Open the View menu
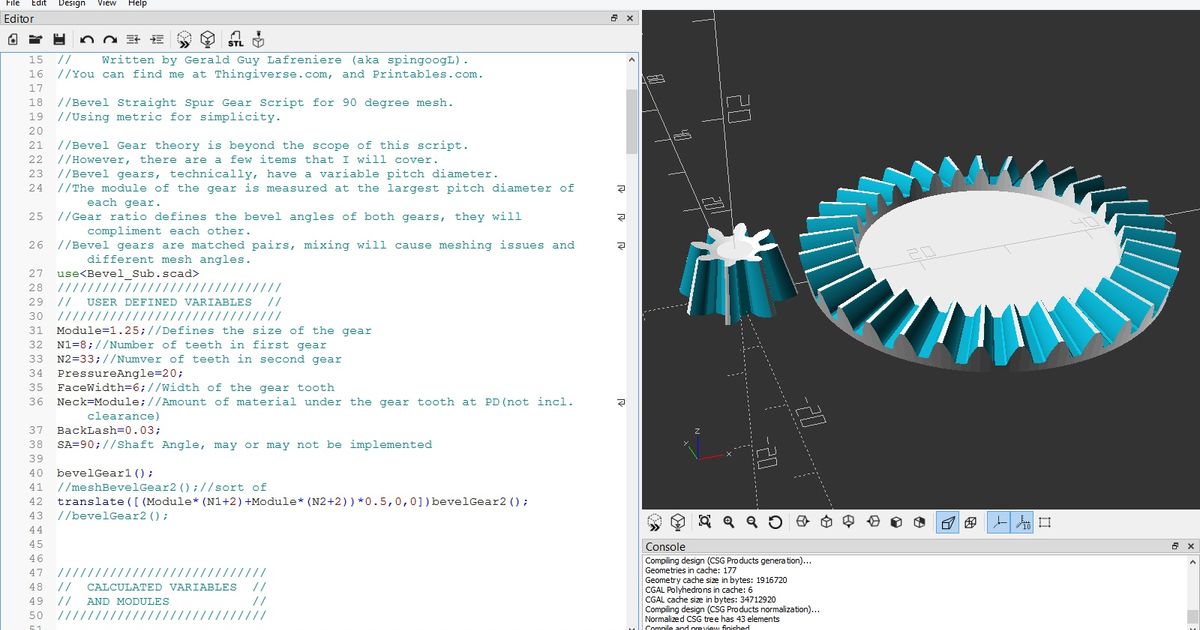Image resolution: width=1200 pixels, height=630 pixels. pos(105,4)
